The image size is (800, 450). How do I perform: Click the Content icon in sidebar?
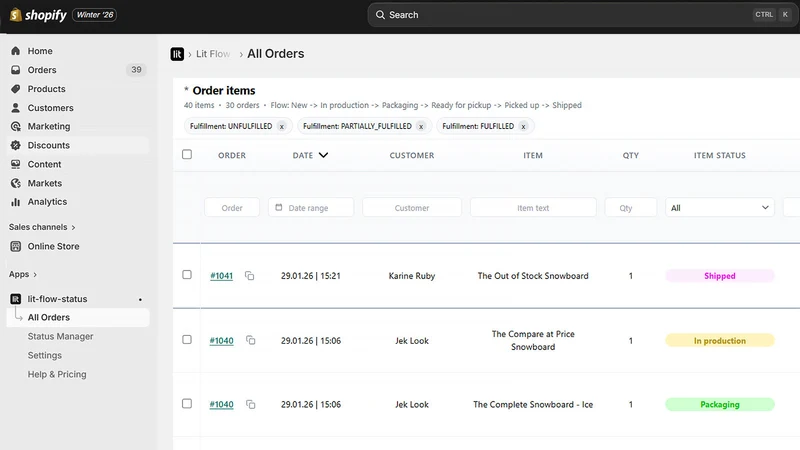click(16, 164)
